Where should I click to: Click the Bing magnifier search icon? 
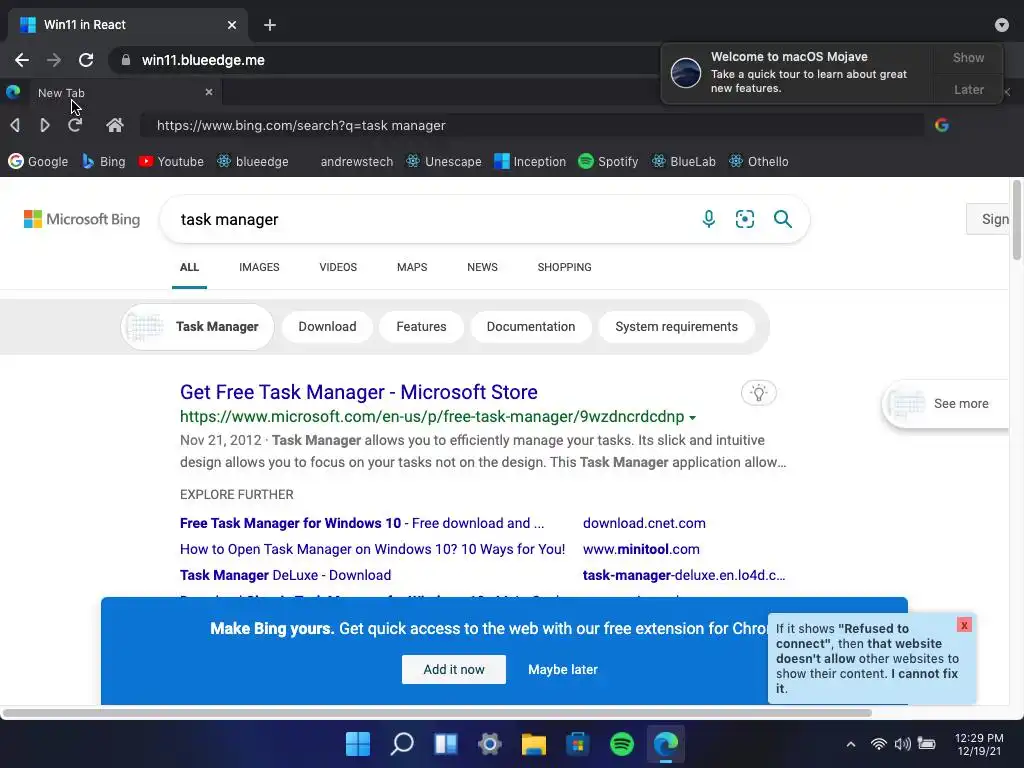click(x=782, y=219)
